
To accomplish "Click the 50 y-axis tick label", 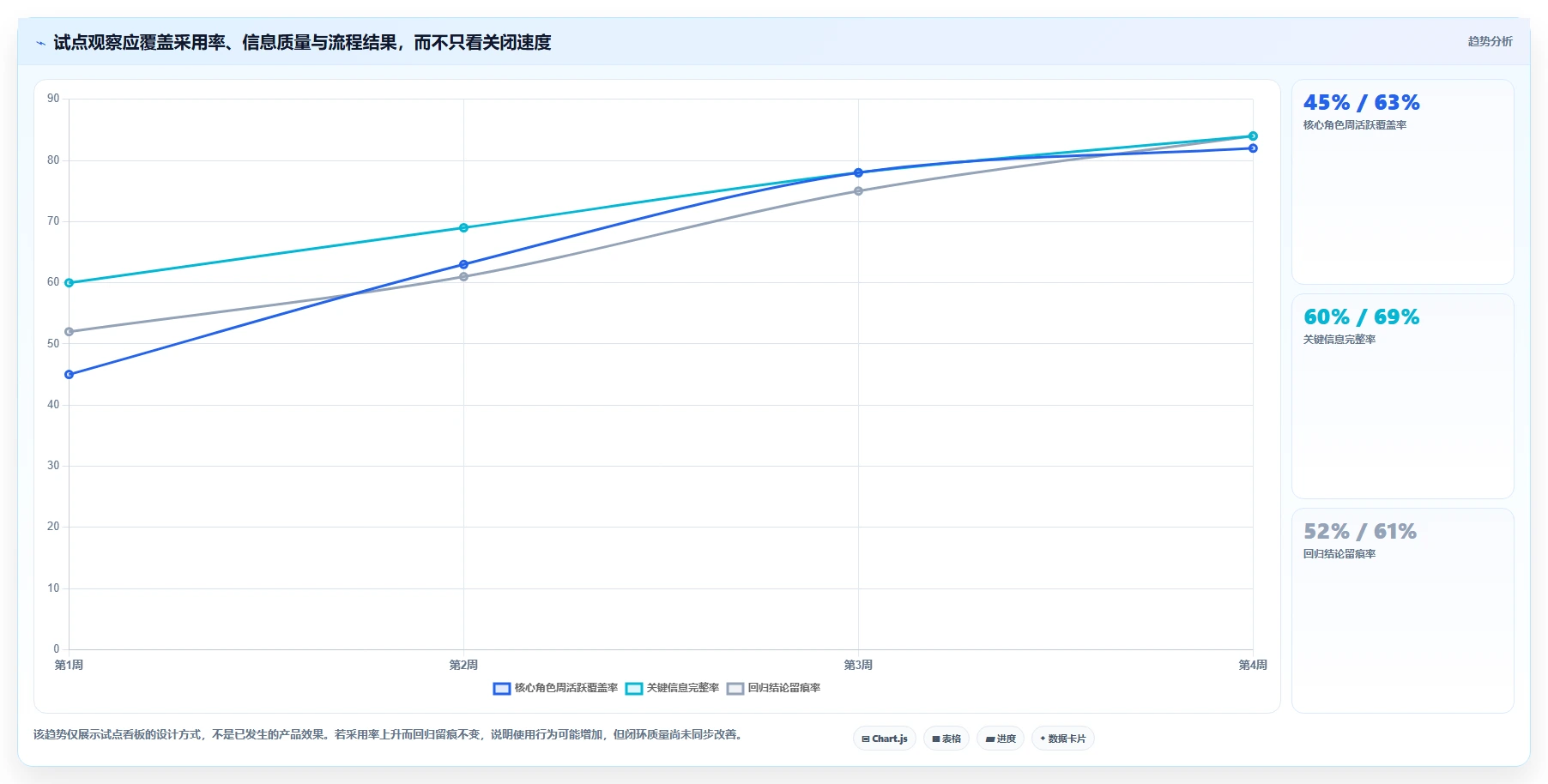I will click(53, 344).
